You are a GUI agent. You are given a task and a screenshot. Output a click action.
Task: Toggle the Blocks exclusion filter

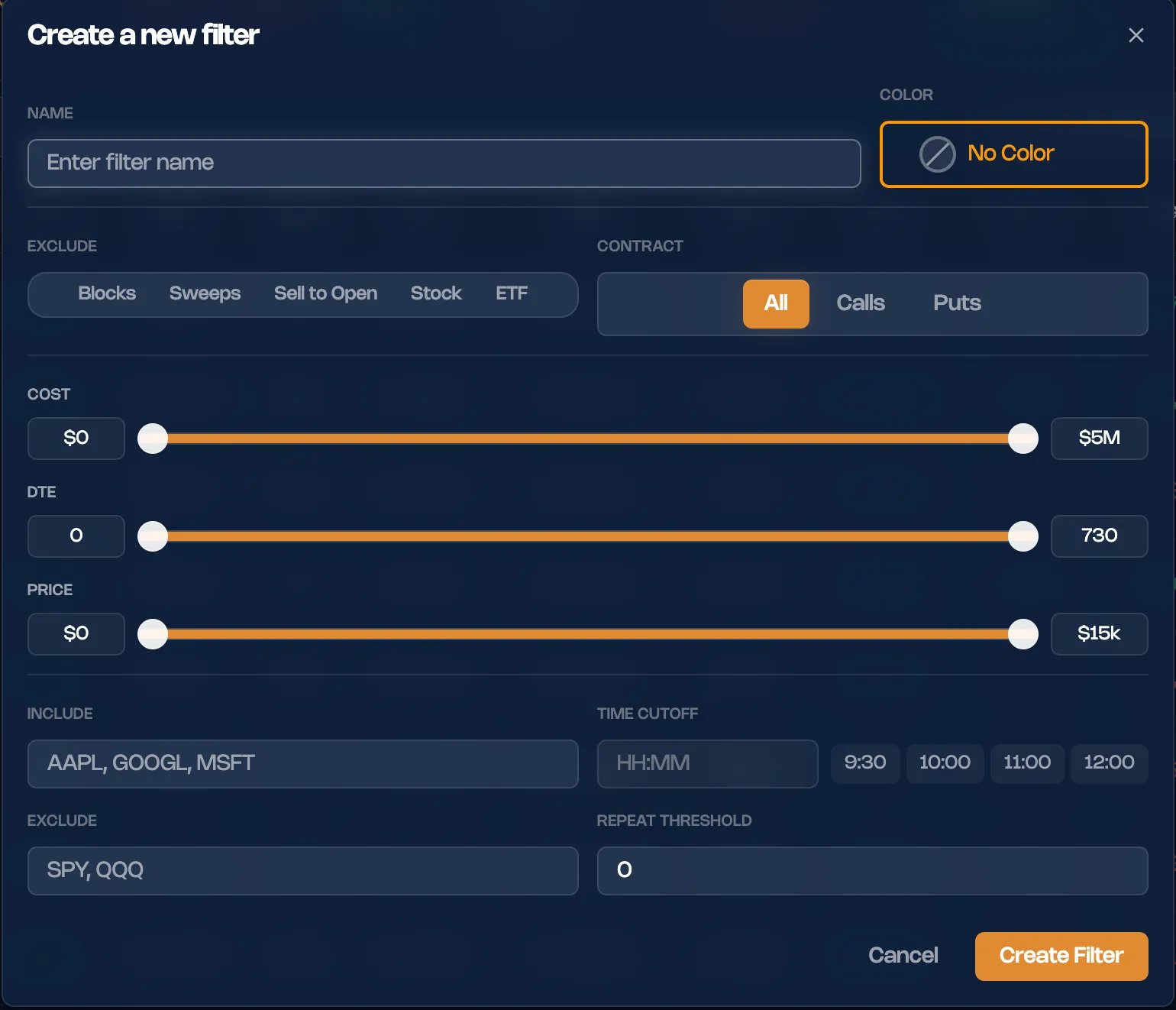click(x=107, y=293)
